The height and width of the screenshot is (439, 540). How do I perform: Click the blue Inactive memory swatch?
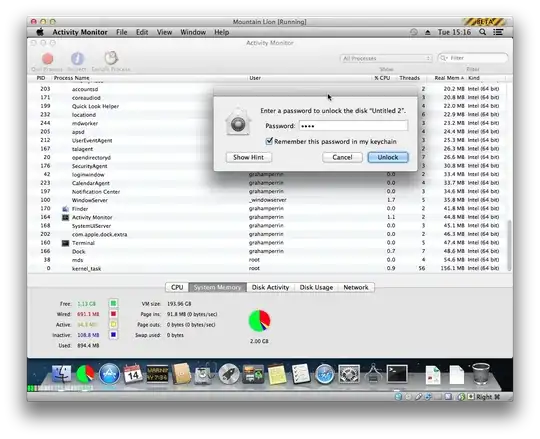coord(113,335)
